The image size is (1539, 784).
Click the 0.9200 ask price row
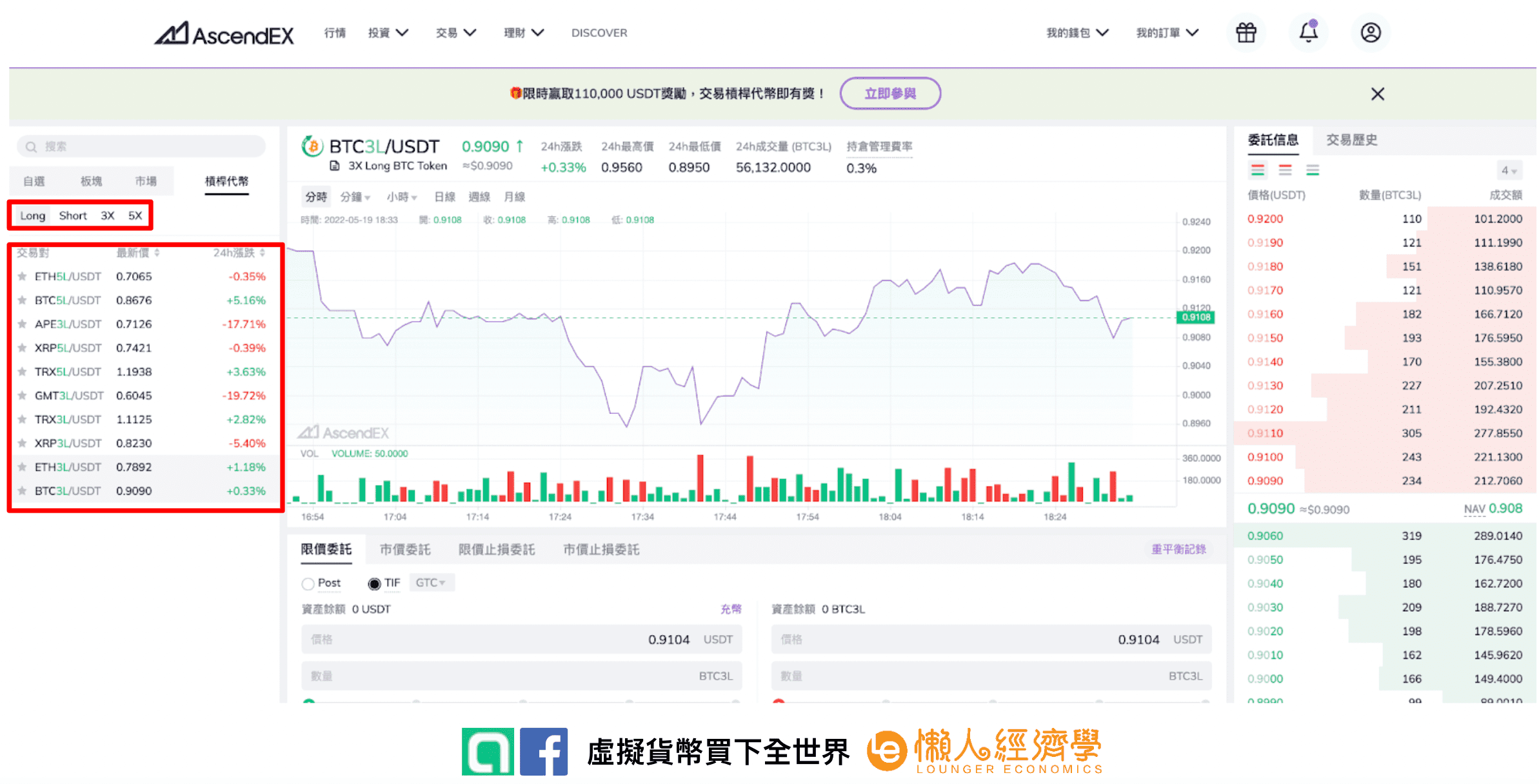pos(1385,219)
